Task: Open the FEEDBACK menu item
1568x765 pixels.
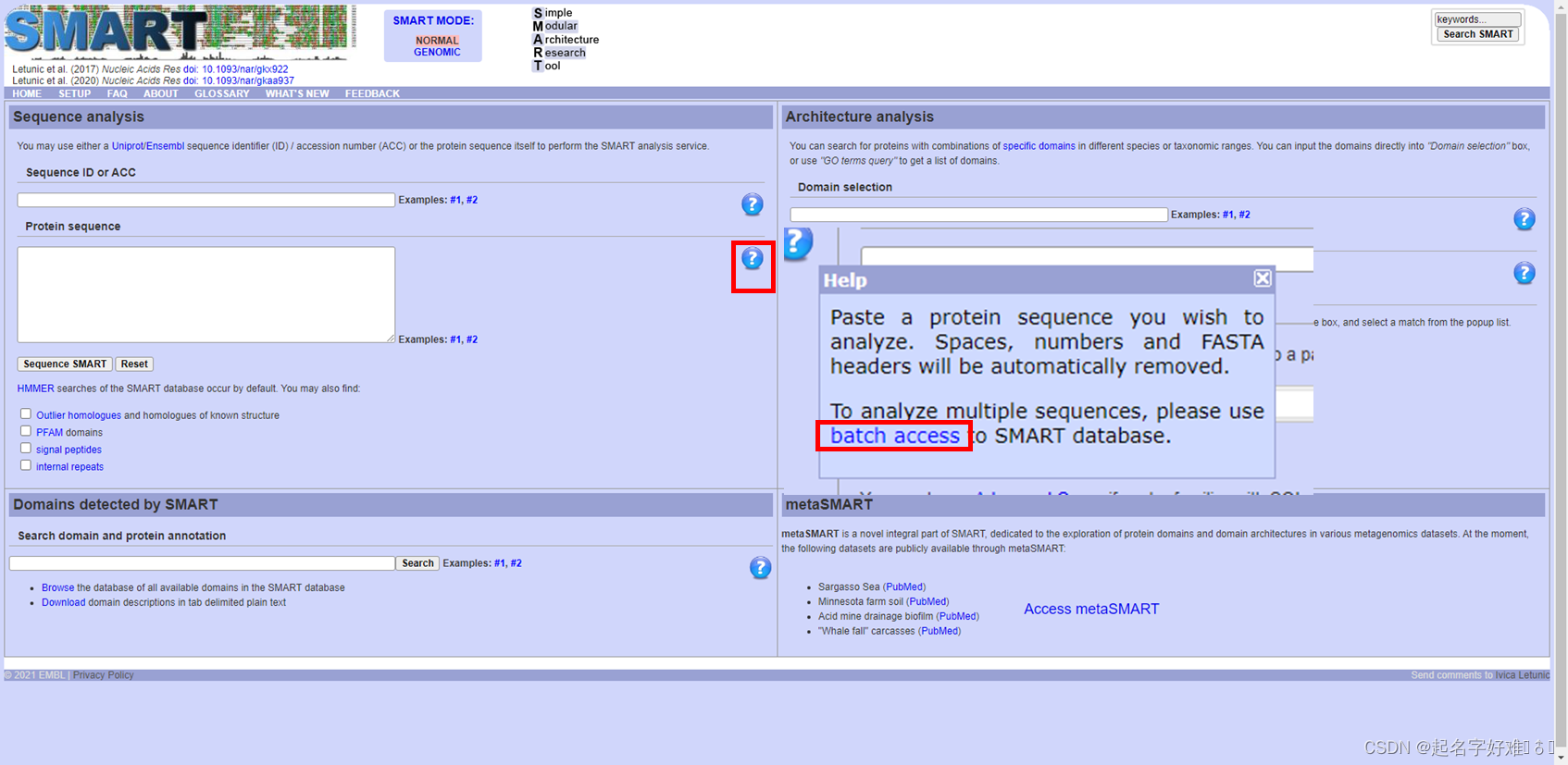Action: pos(373,93)
